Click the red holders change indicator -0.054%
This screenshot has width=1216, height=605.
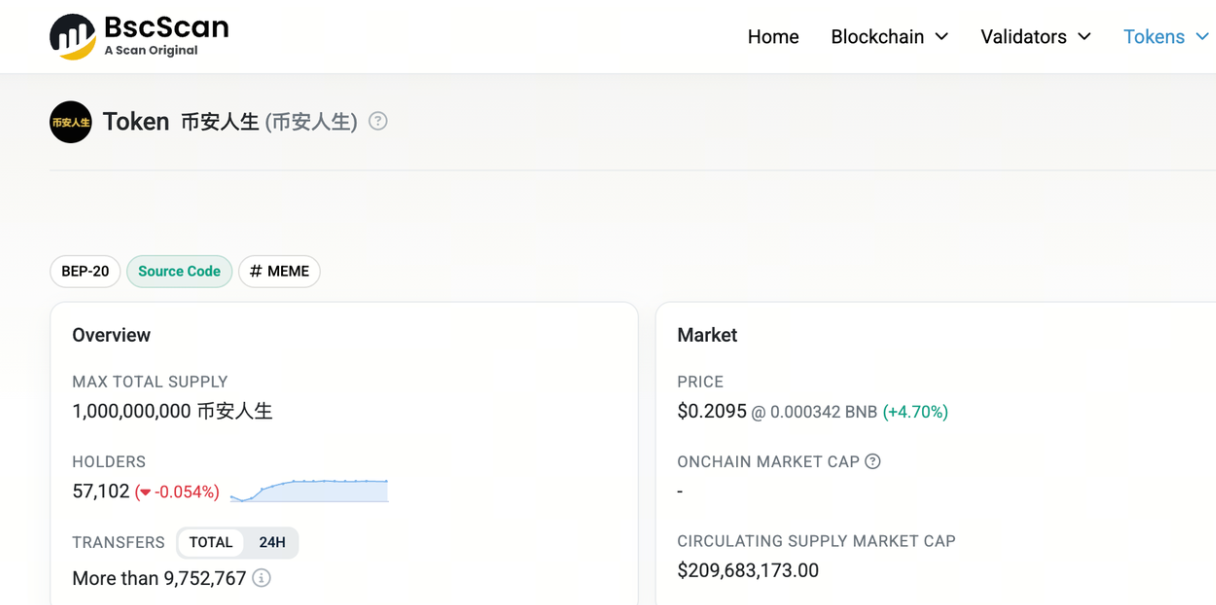tap(177, 492)
